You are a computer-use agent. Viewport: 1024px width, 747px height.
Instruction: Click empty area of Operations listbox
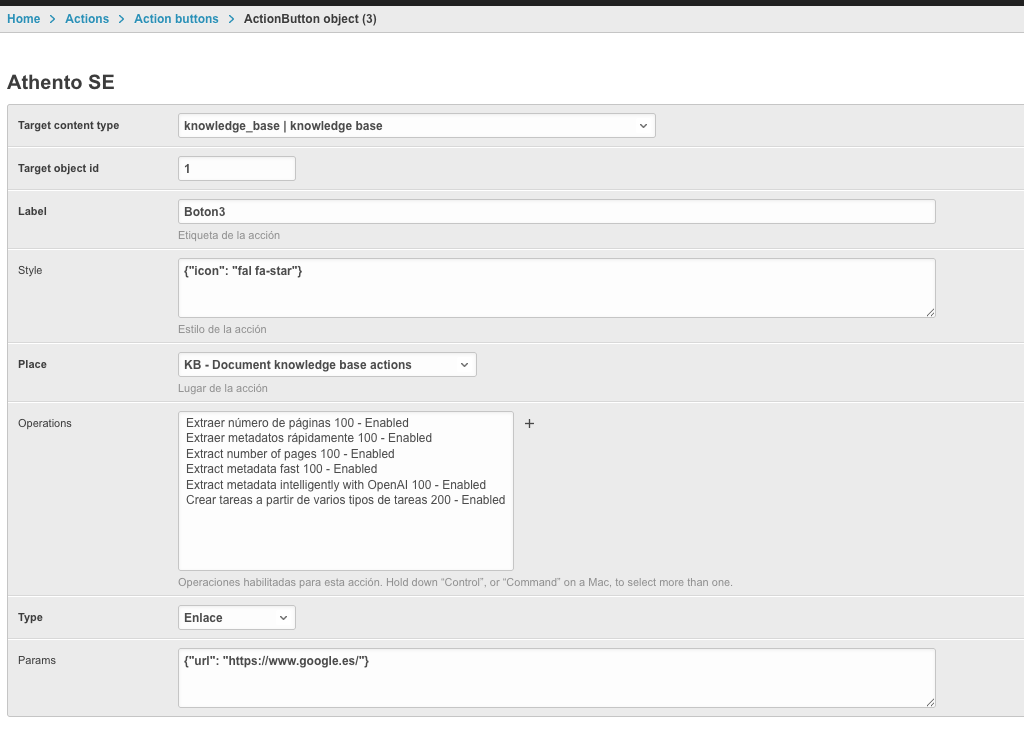pyautogui.click(x=345, y=540)
